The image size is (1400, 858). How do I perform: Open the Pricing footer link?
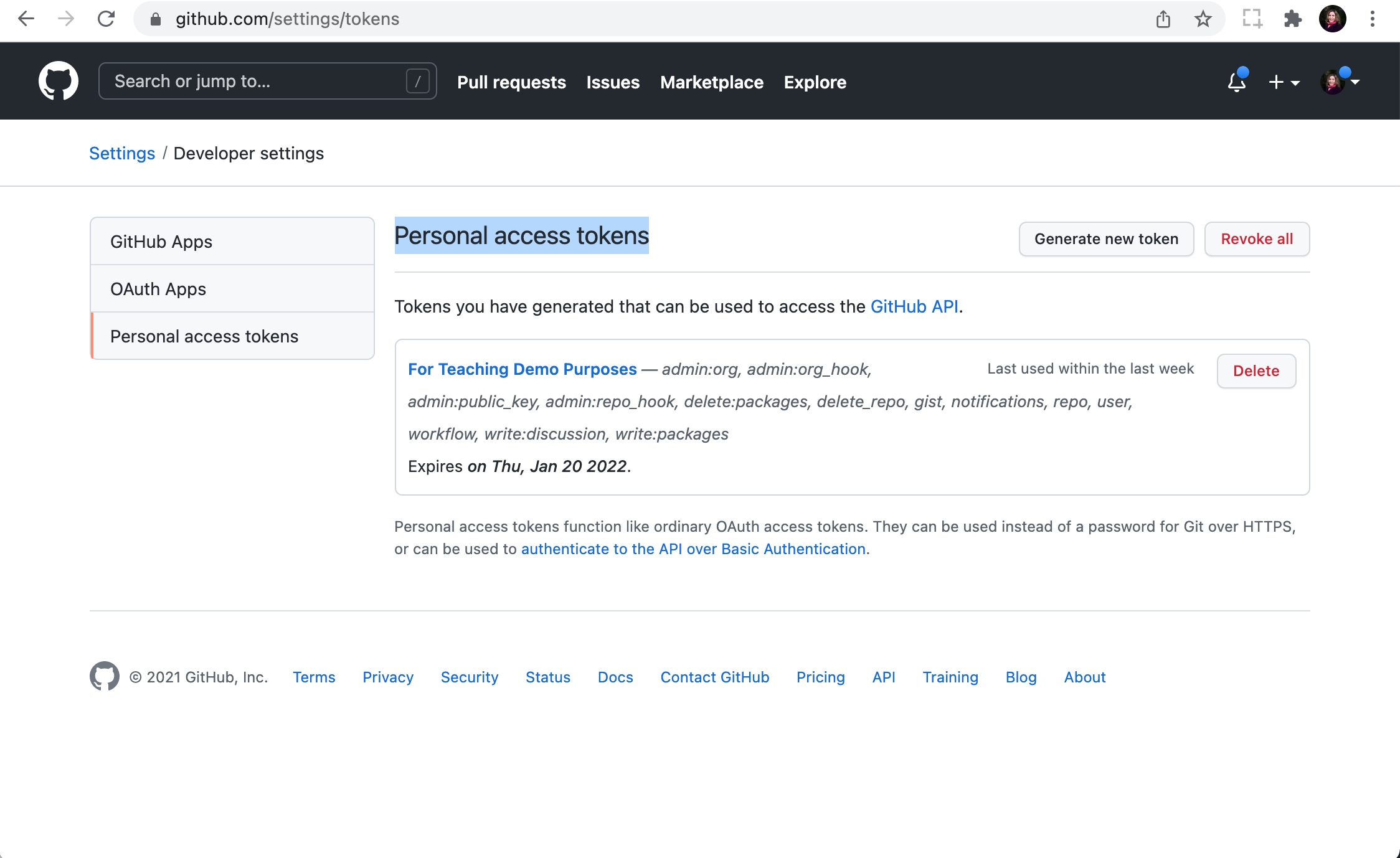pos(820,677)
